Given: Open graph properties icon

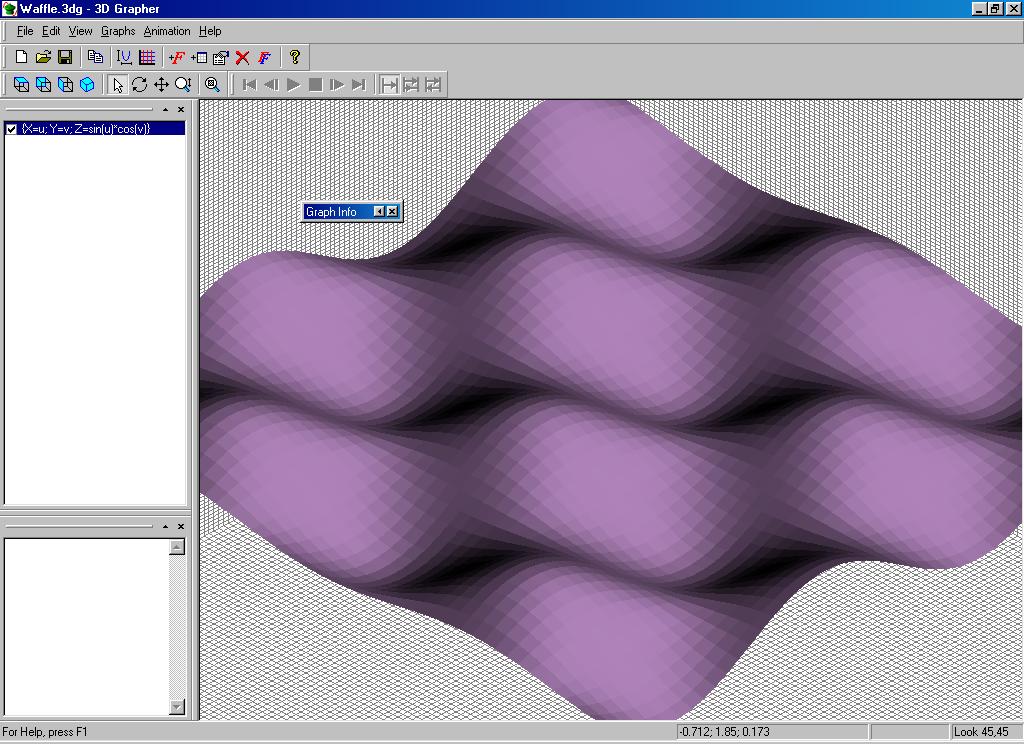Looking at the screenshot, I should [x=221, y=57].
